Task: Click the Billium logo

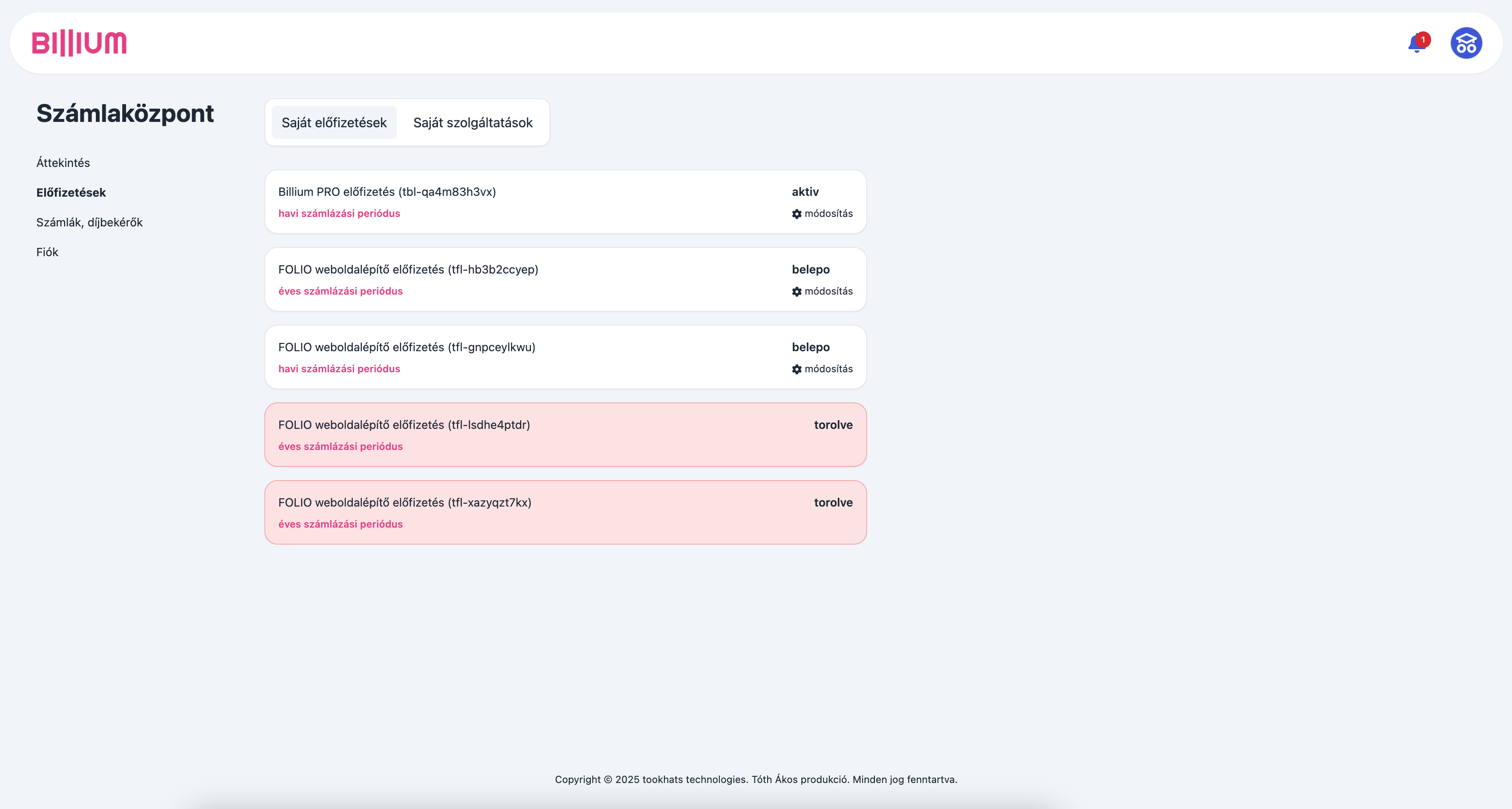Action: click(79, 43)
